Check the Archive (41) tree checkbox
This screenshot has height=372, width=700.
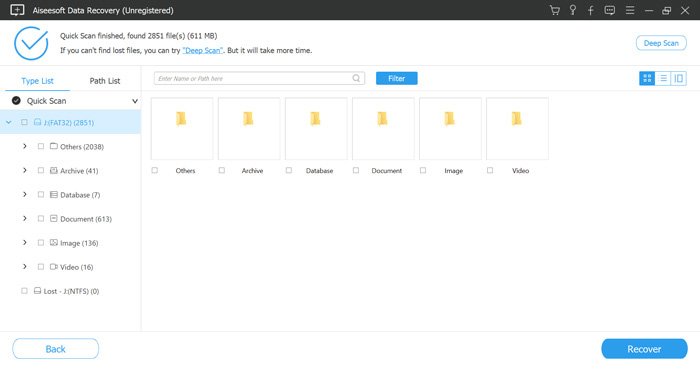pos(41,170)
